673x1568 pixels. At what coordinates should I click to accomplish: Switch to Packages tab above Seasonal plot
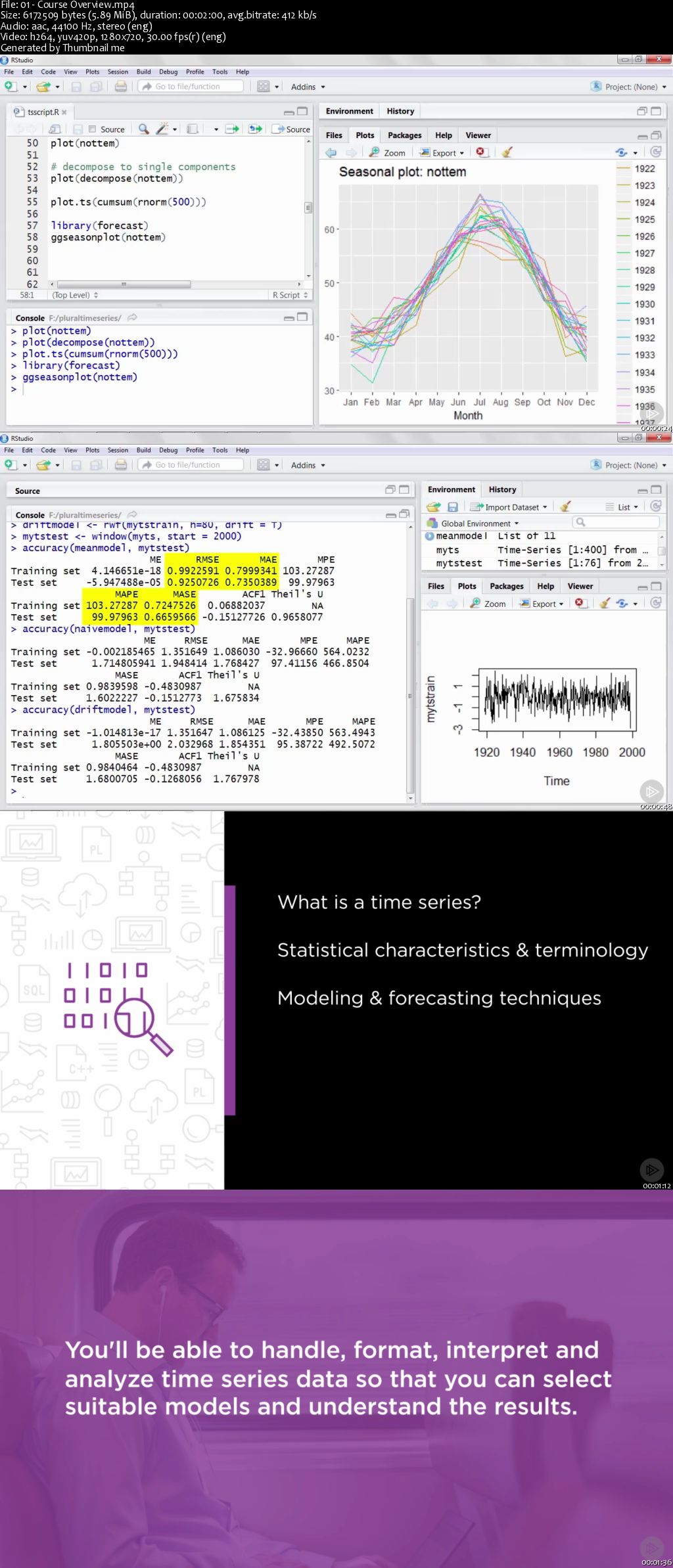coord(405,135)
